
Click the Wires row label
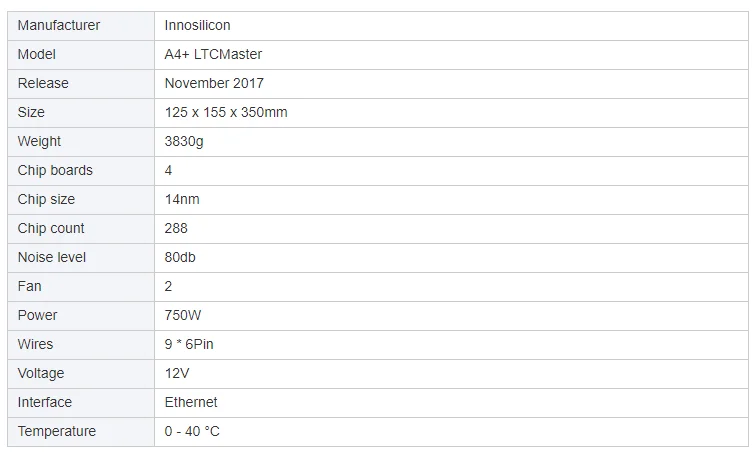pos(36,344)
